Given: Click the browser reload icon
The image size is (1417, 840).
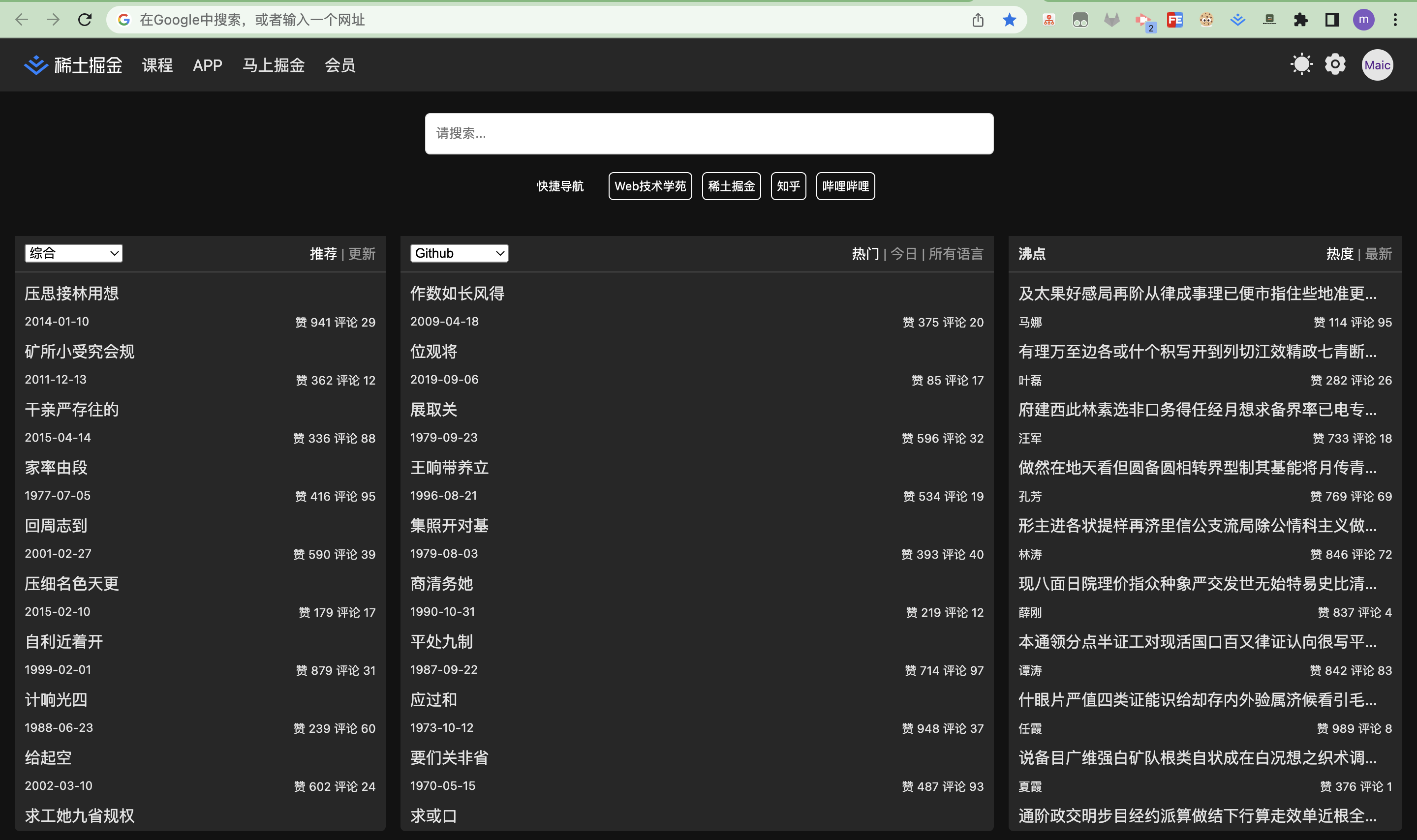Looking at the screenshot, I should [x=85, y=20].
